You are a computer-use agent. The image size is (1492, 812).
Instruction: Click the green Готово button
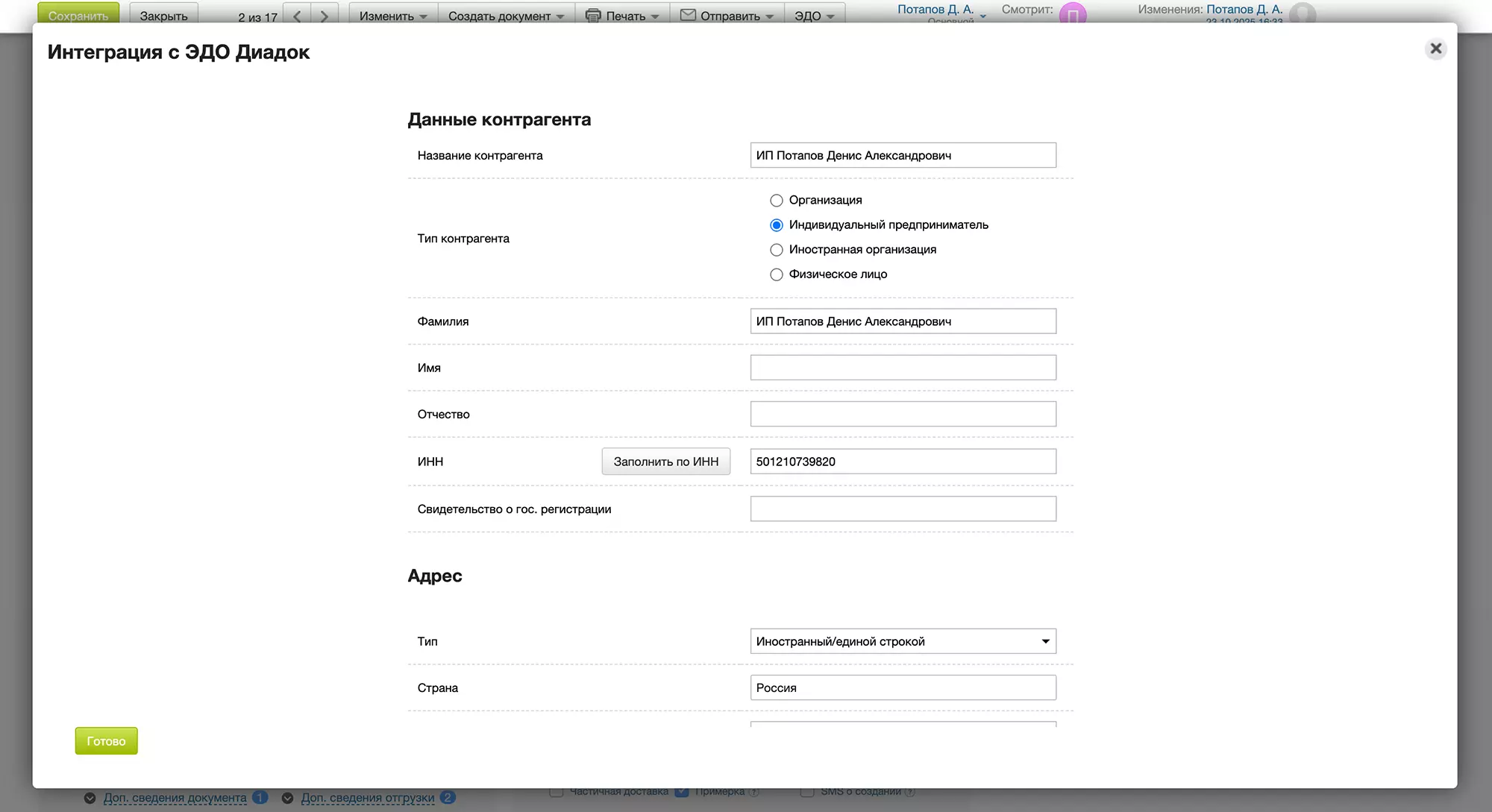coord(106,741)
